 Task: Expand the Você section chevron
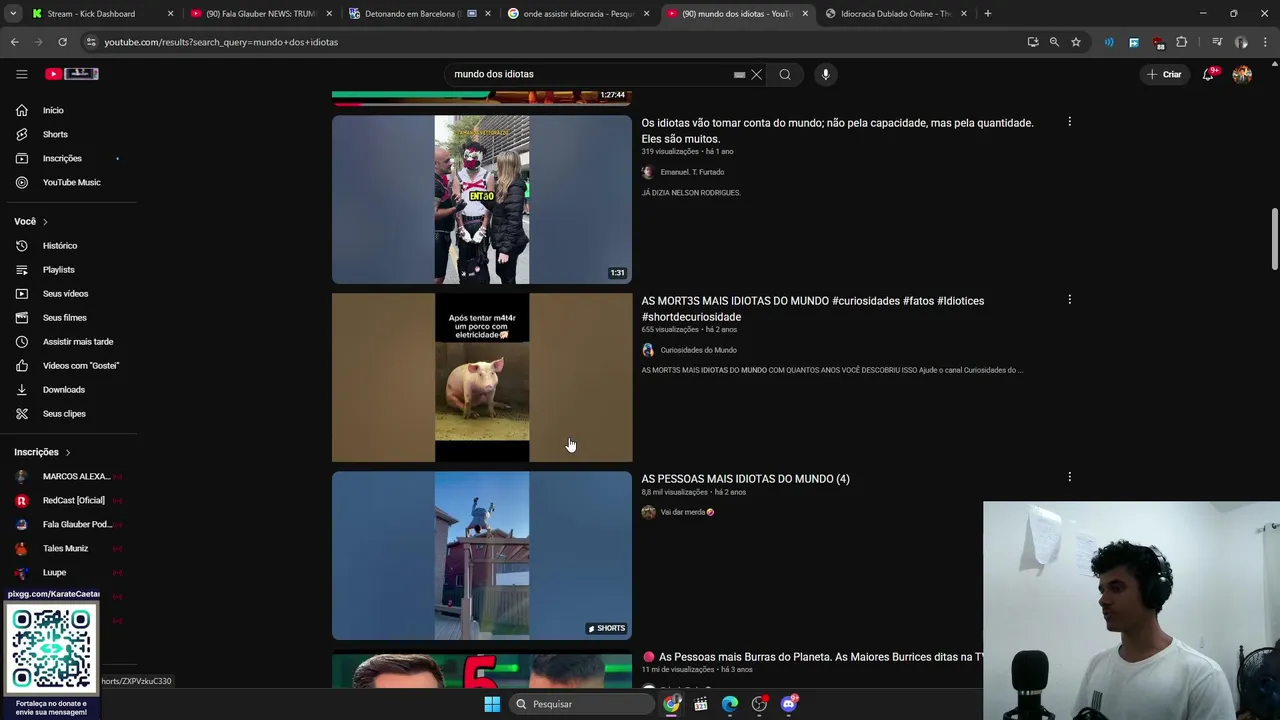click(x=45, y=222)
